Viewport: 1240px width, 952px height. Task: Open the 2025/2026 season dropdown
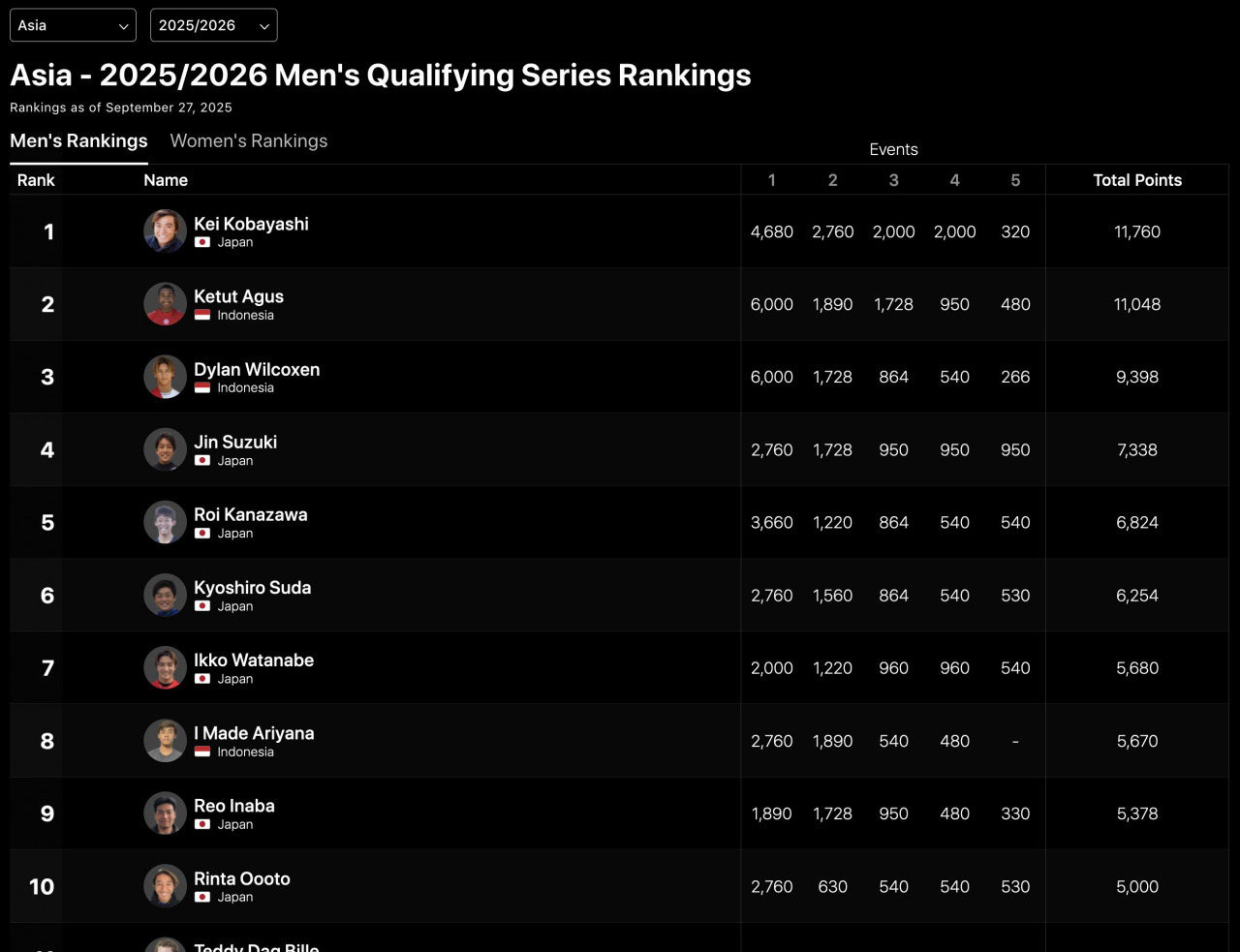[213, 25]
